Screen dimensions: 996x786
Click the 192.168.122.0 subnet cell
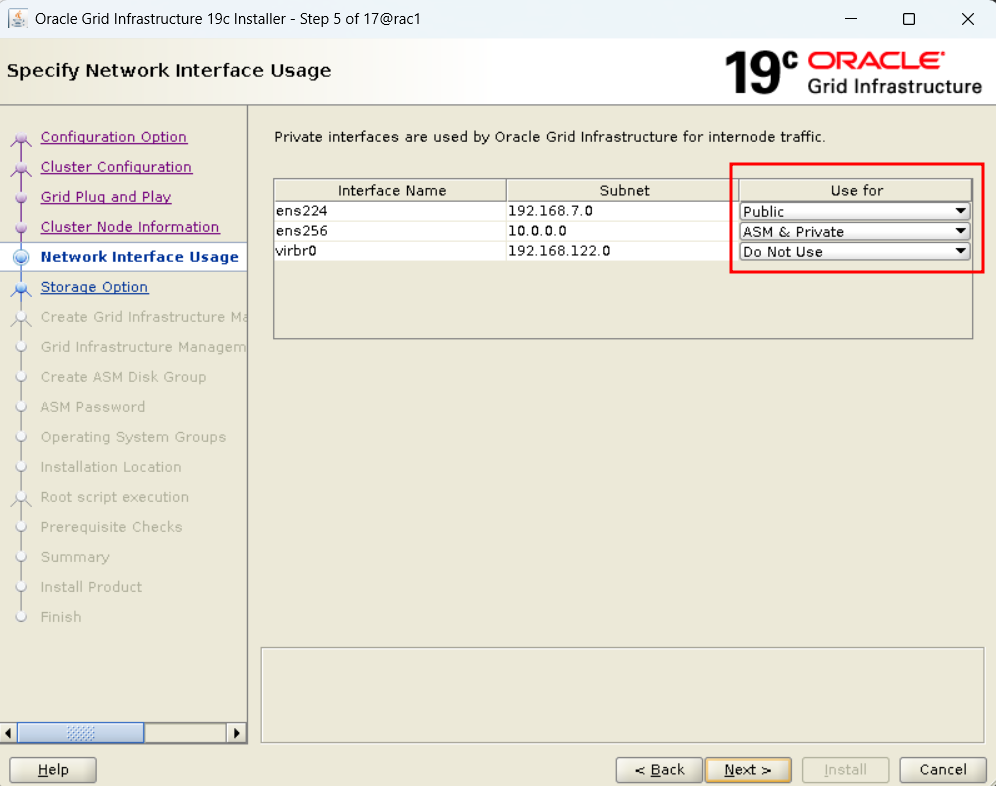pyautogui.click(x=623, y=251)
